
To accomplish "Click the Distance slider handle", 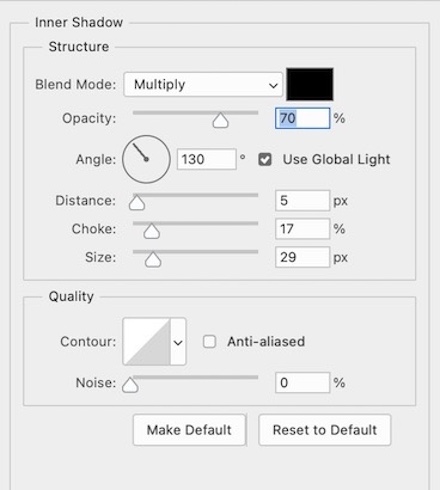I will coord(137,202).
